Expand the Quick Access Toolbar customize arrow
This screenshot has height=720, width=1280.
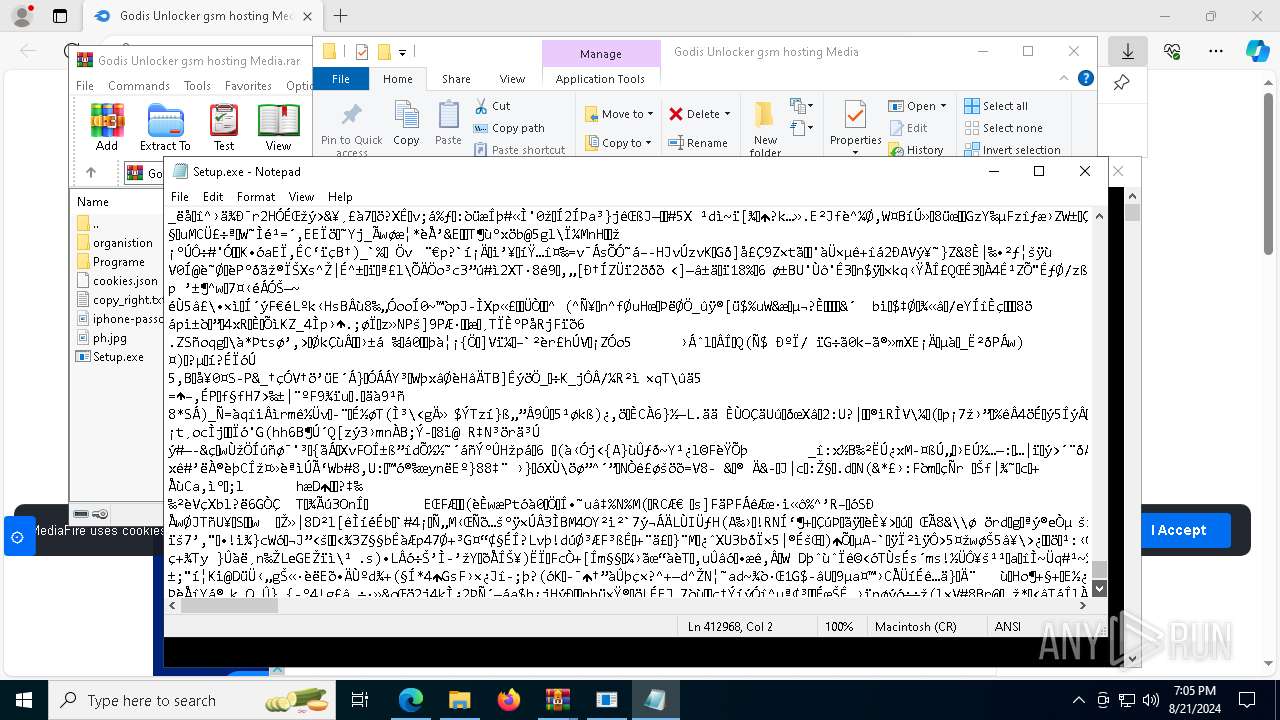coord(403,52)
